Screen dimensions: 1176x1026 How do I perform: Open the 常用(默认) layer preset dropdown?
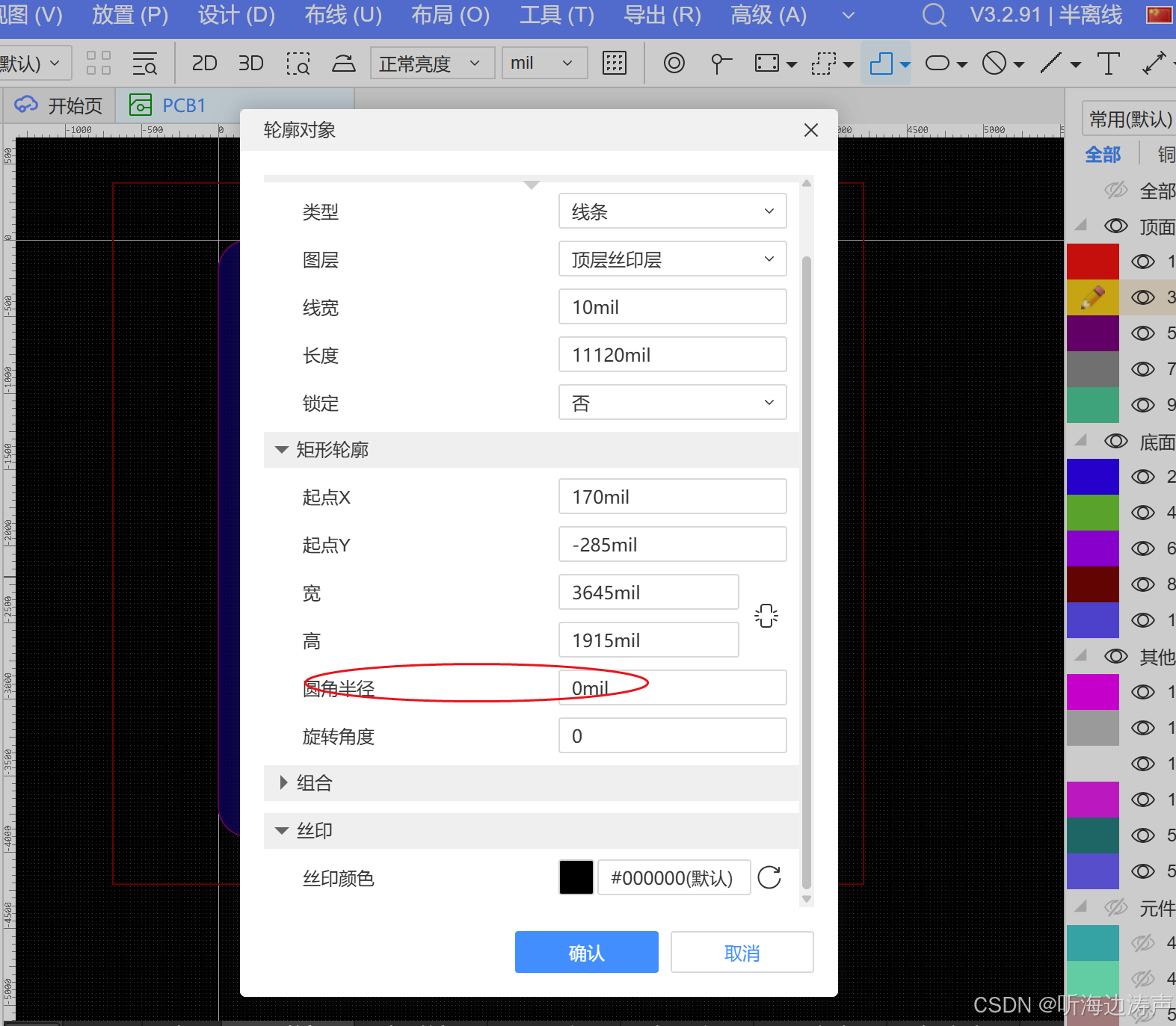1129,119
